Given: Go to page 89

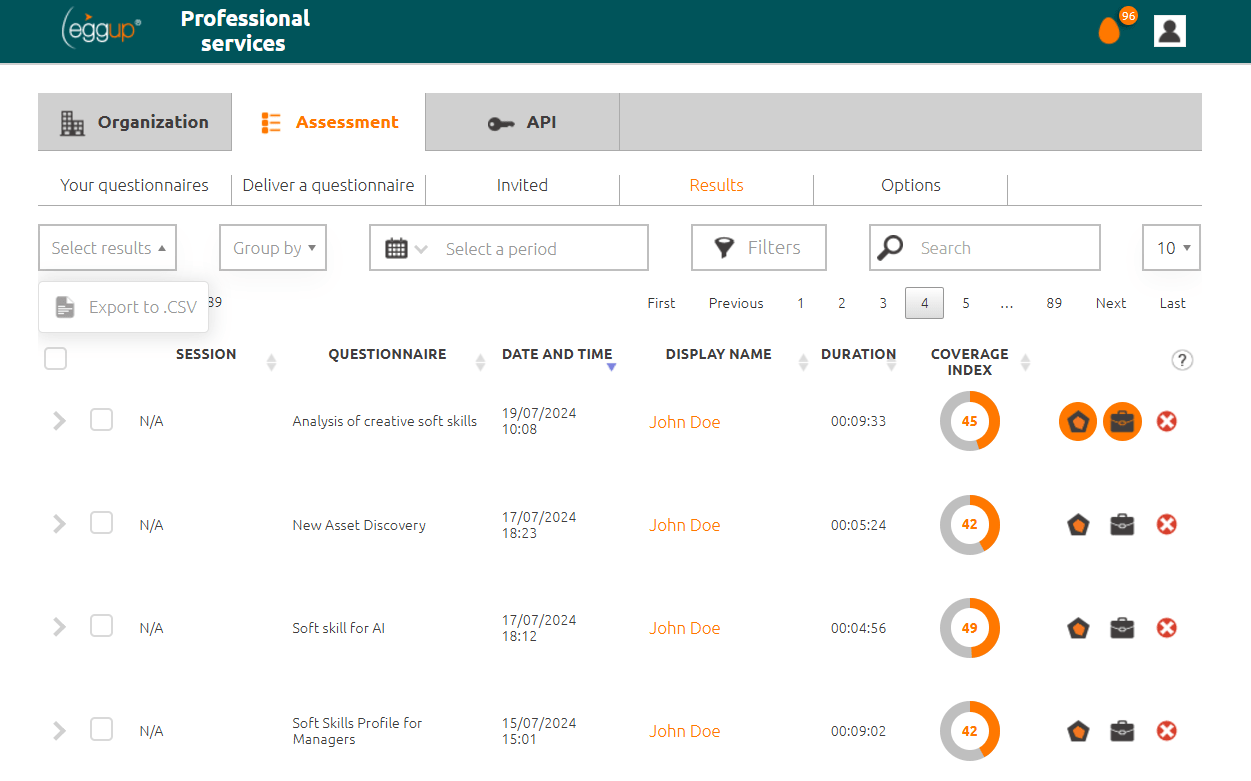Looking at the screenshot, I should pyautogui.click(x=1054, y=303).
